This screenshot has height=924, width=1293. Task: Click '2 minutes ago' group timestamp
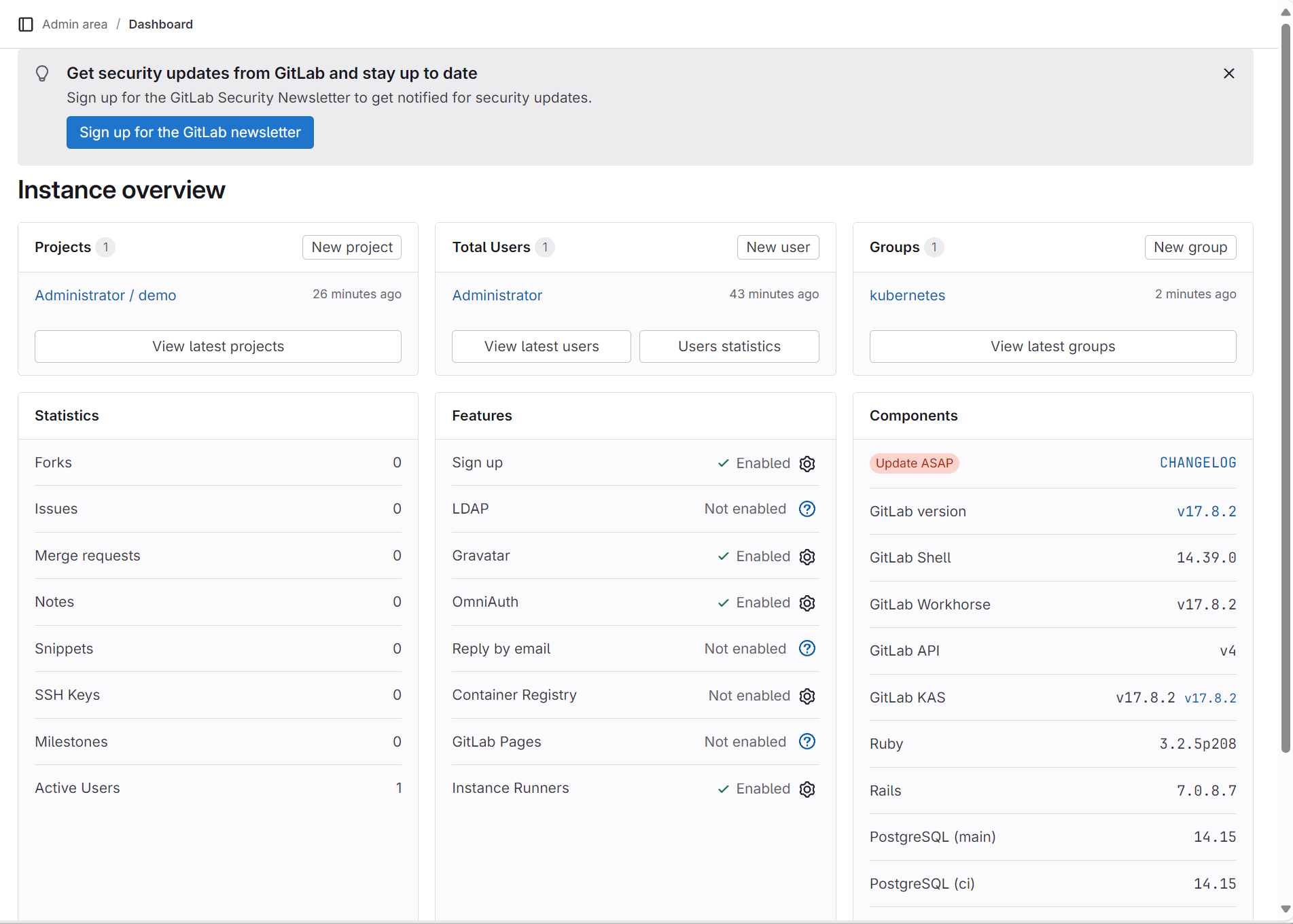1196,294
